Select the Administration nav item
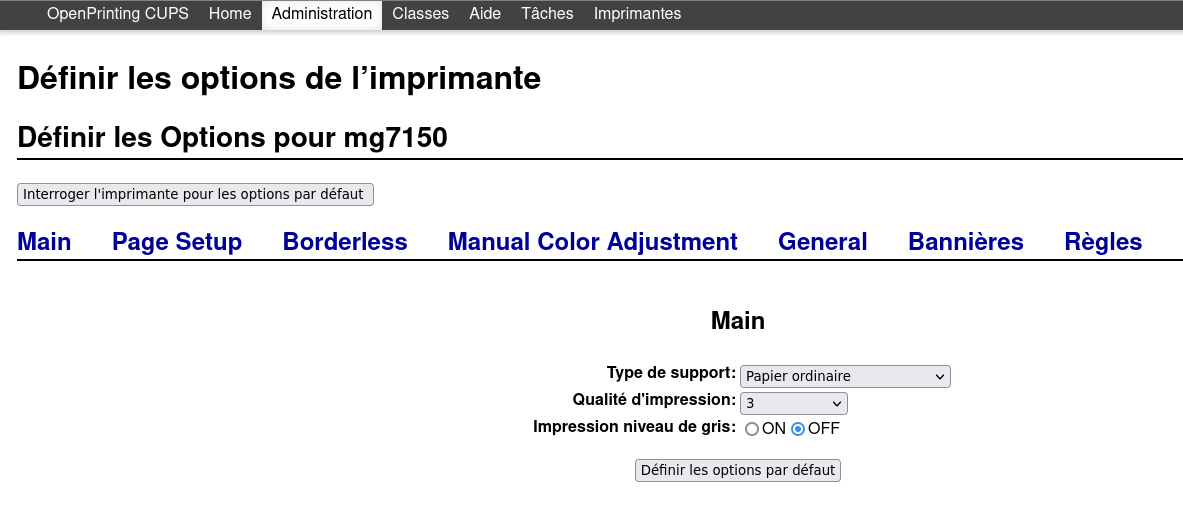The height and width of the screenshot is (526, 1183). point(321,14)
